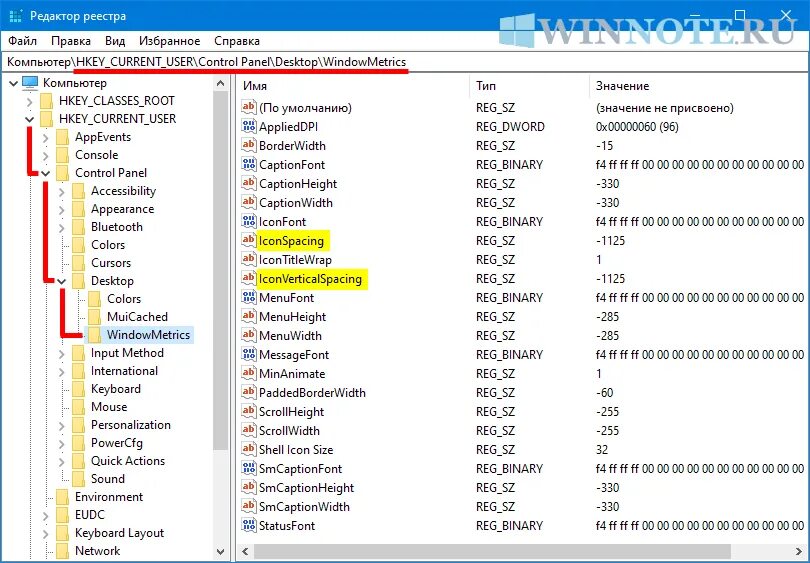
Task: Select the CaptionWidth value name
Action: click(x=295, y=203)
